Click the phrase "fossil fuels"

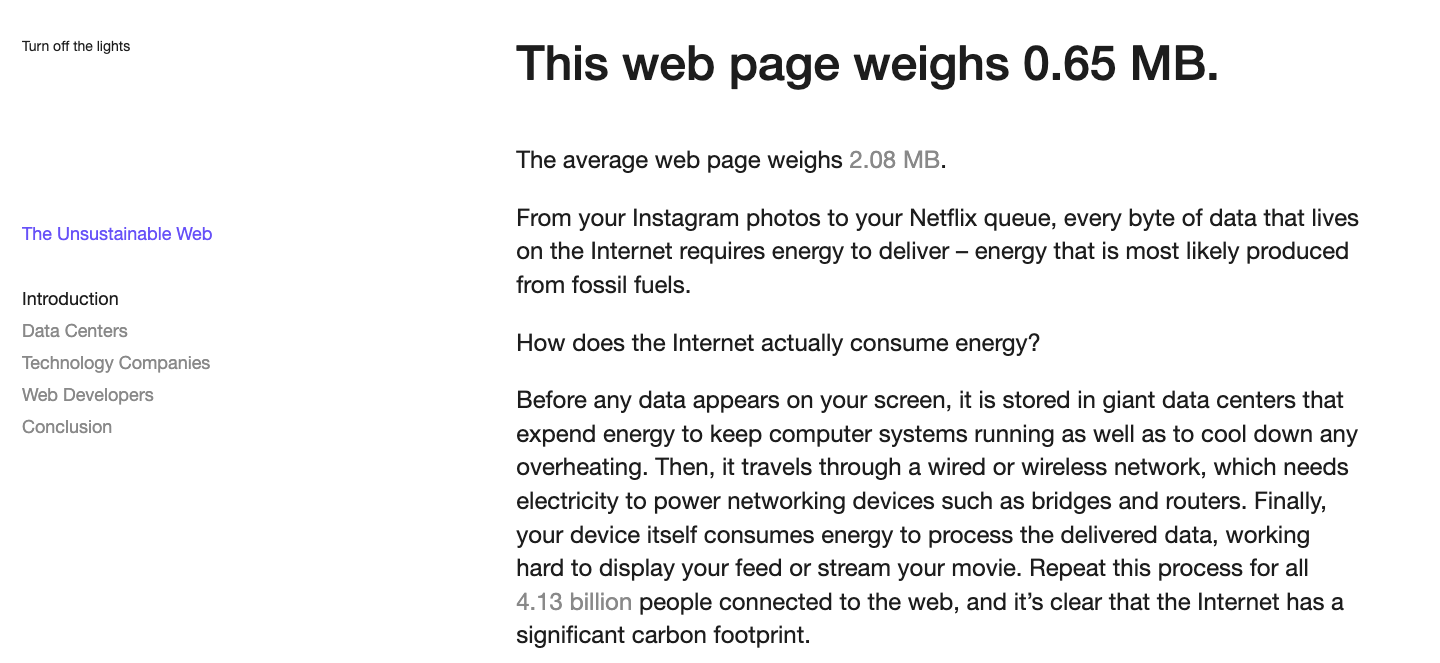click(x=602, y=285)
